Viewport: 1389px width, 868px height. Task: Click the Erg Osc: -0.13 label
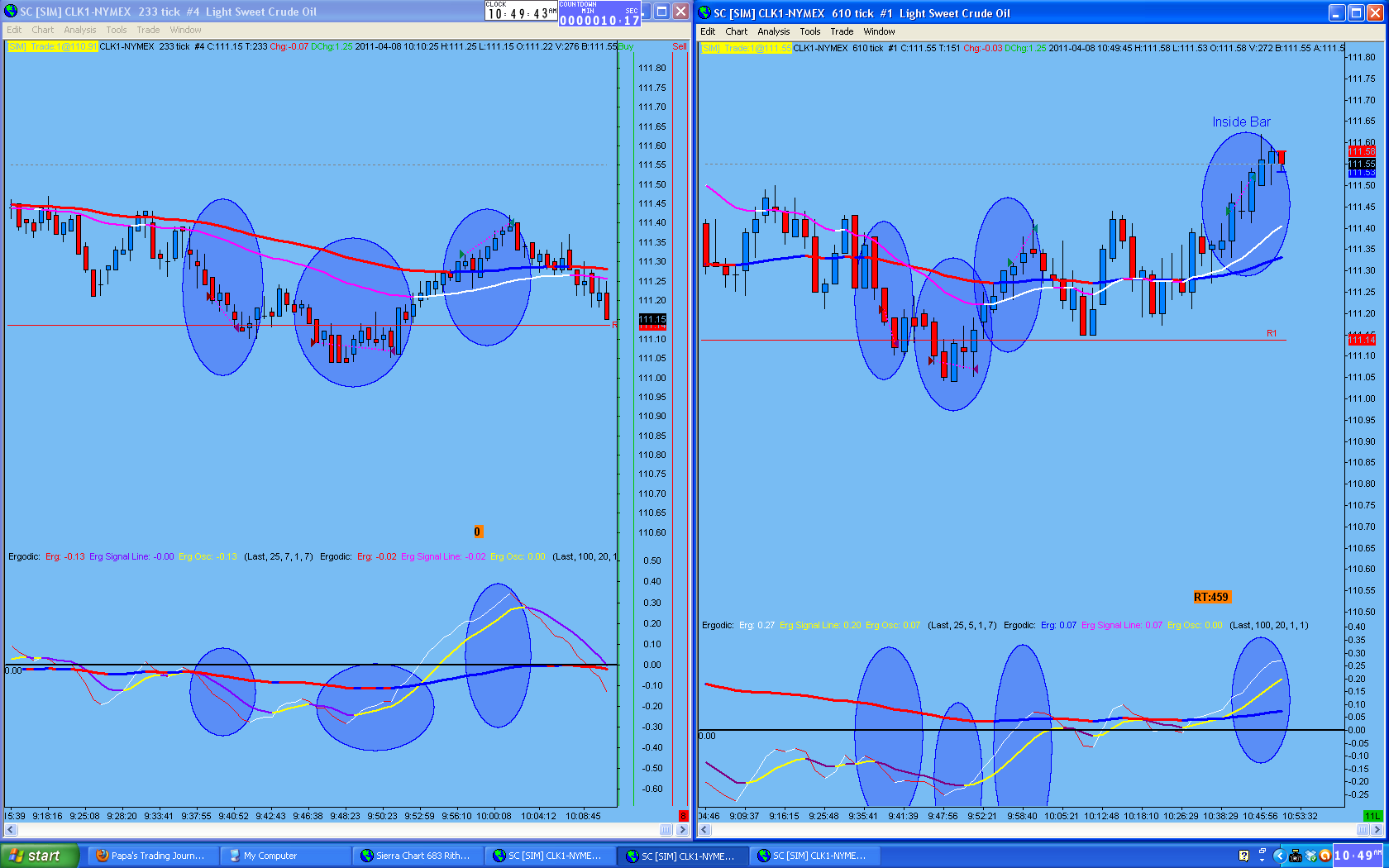point(208,556)
